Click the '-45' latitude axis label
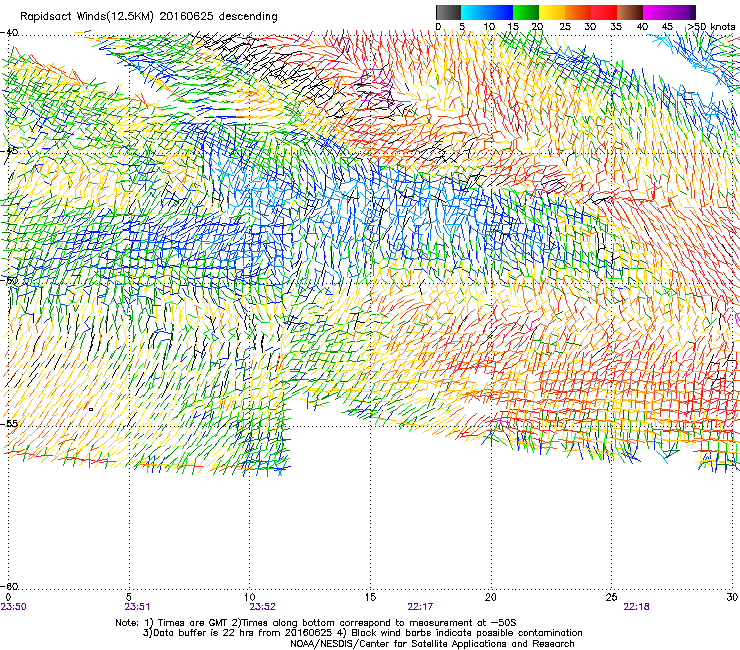The image size is (740, 650). tap(9, 151)
